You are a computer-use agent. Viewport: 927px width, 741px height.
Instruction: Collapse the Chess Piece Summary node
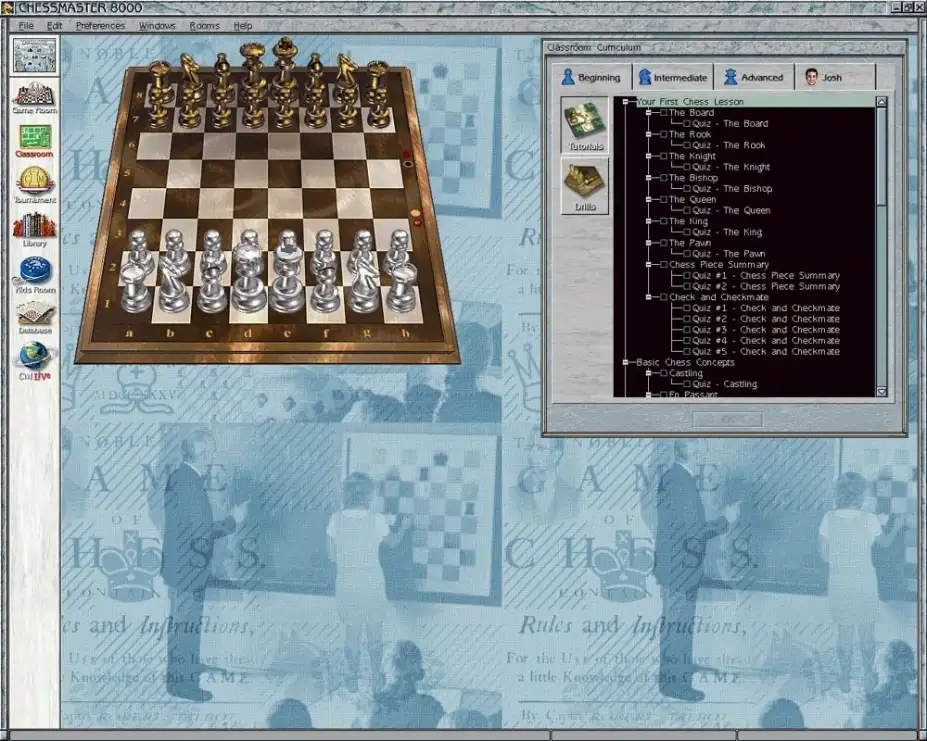point(649,264)
